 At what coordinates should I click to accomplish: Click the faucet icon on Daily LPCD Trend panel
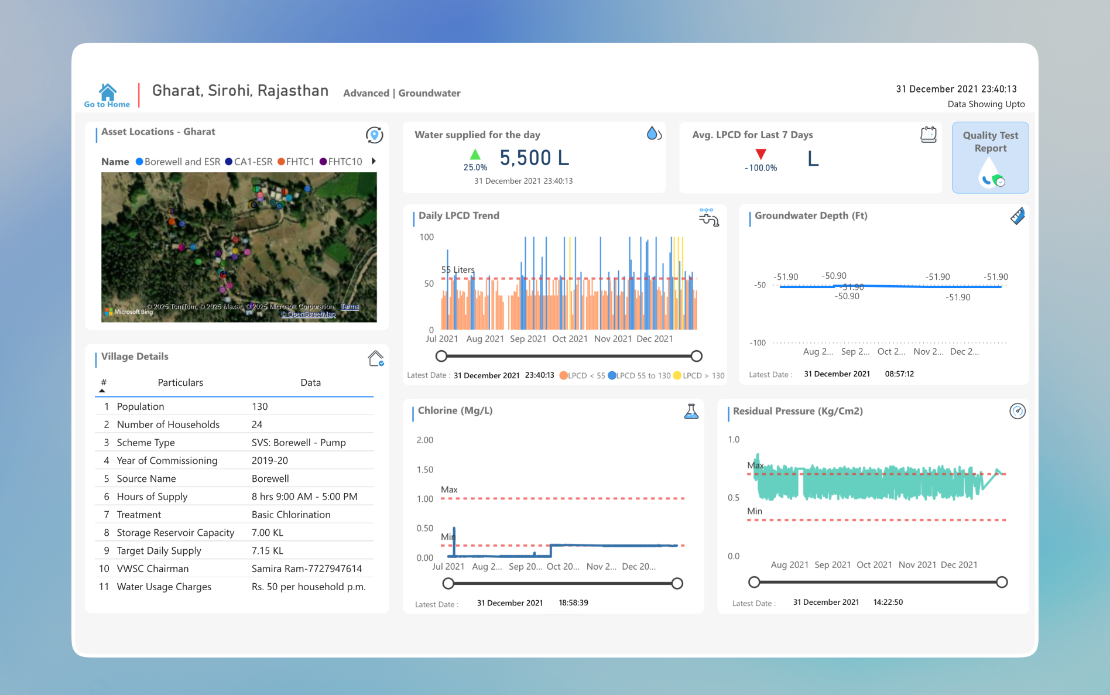click(708, 216)
